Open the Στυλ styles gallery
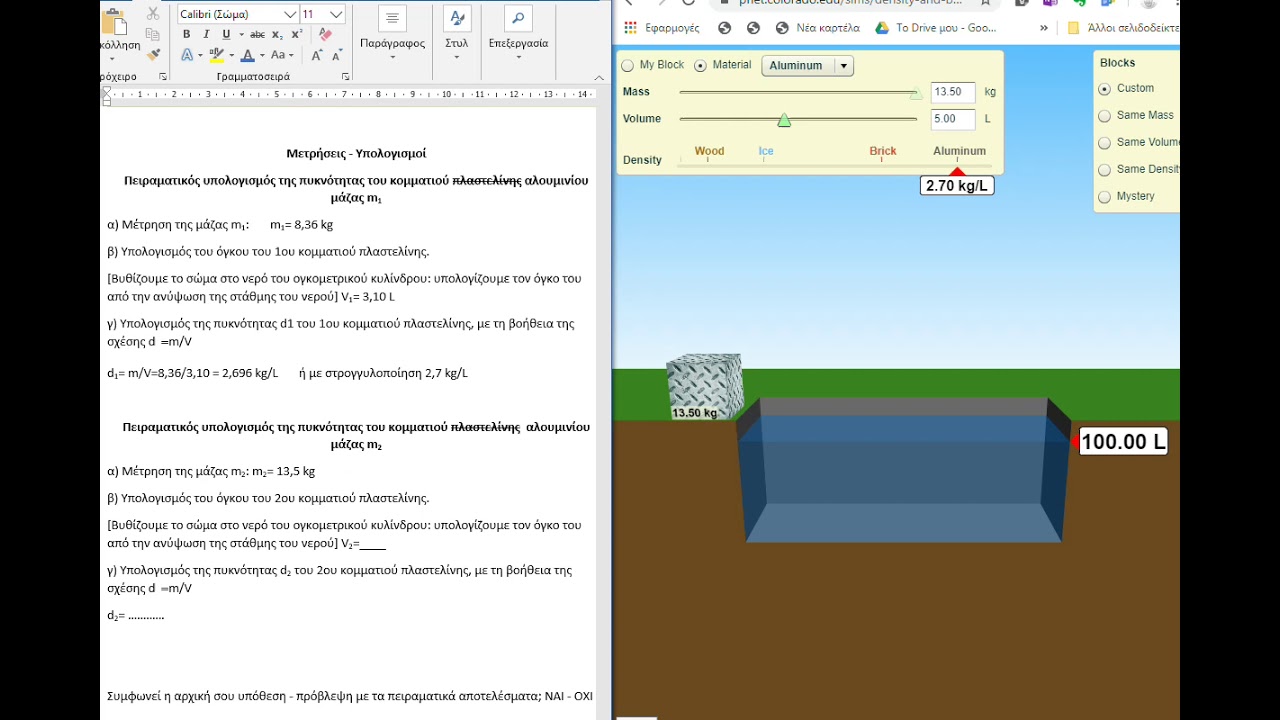1280x720 pixels. [456, 33]
